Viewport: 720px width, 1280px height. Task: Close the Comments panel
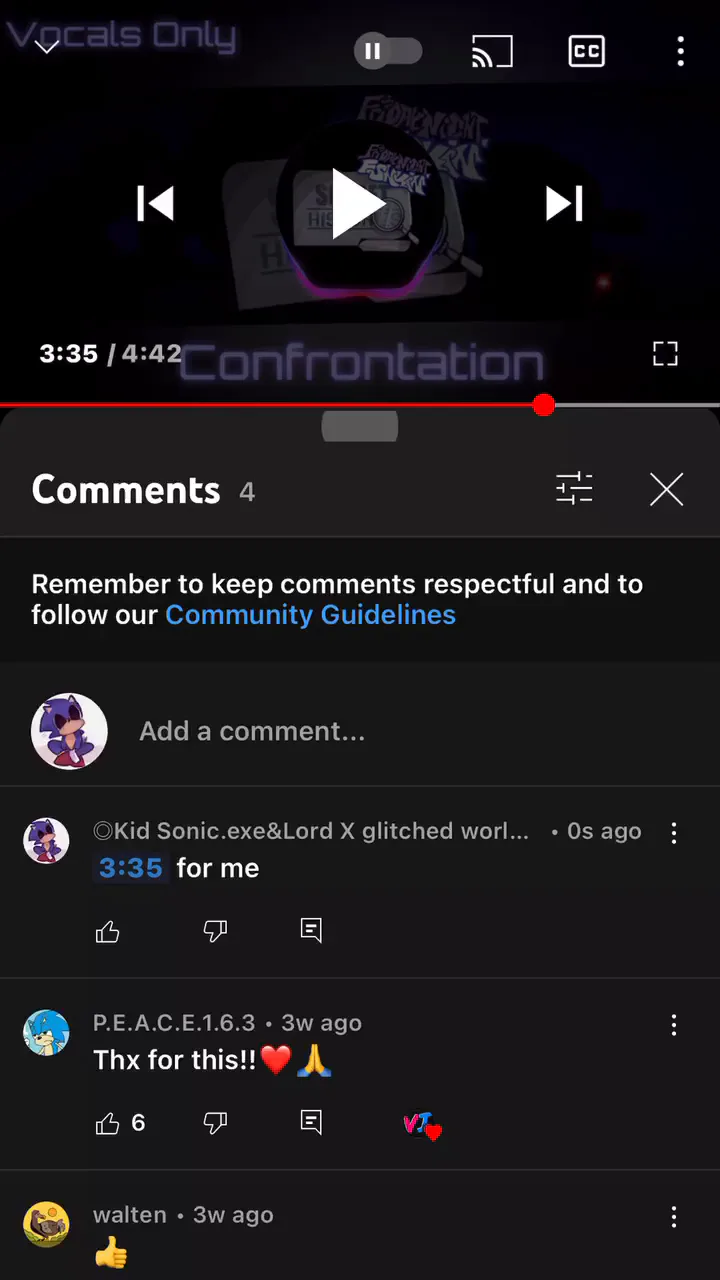click(666, 489)
